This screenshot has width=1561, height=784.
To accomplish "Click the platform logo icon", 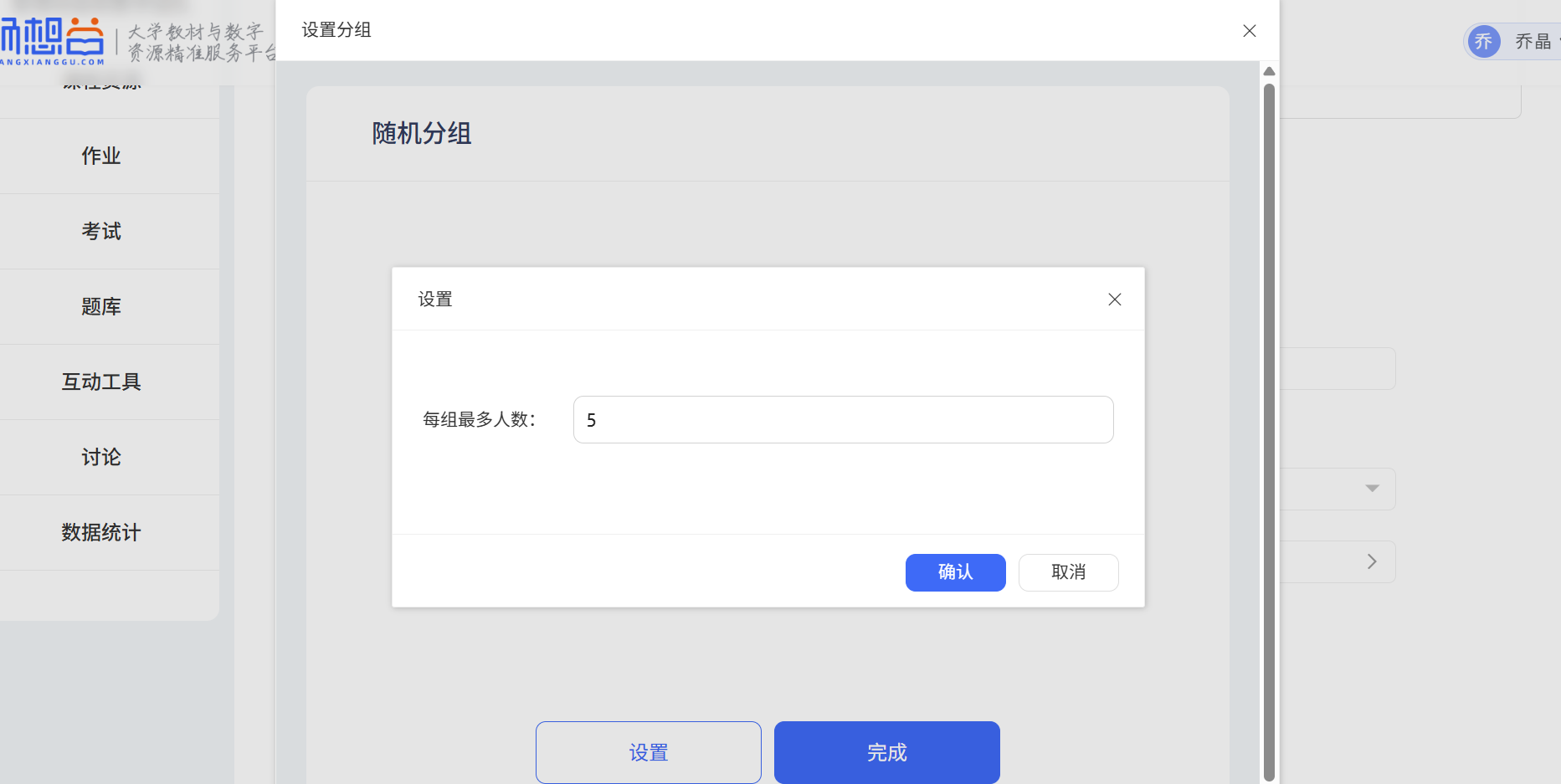I will point(52,39).
